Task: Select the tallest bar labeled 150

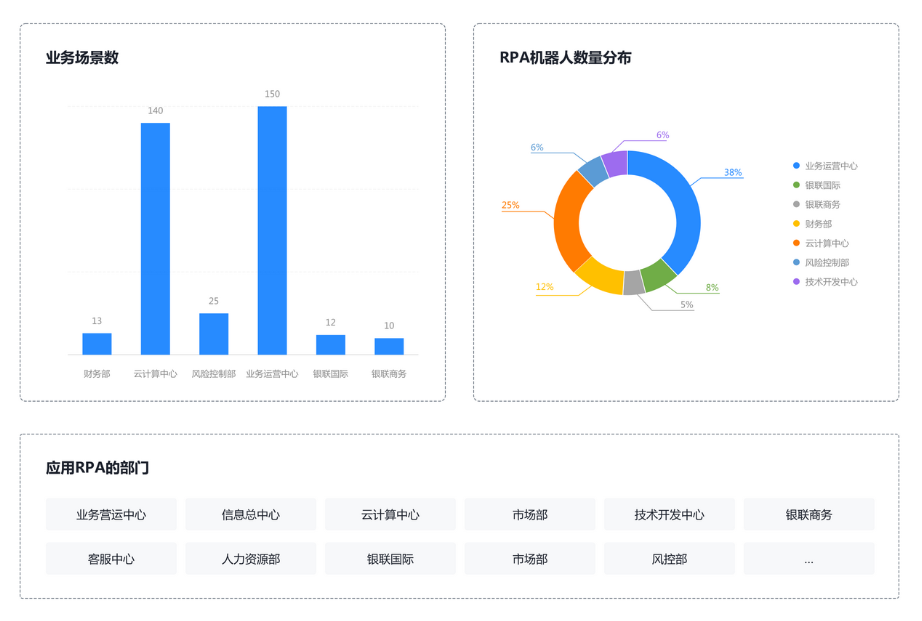Action: point(272,230)
